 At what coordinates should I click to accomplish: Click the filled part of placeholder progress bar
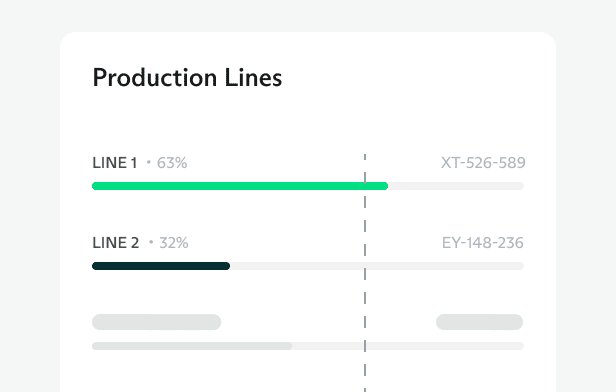tap(192, 346)
